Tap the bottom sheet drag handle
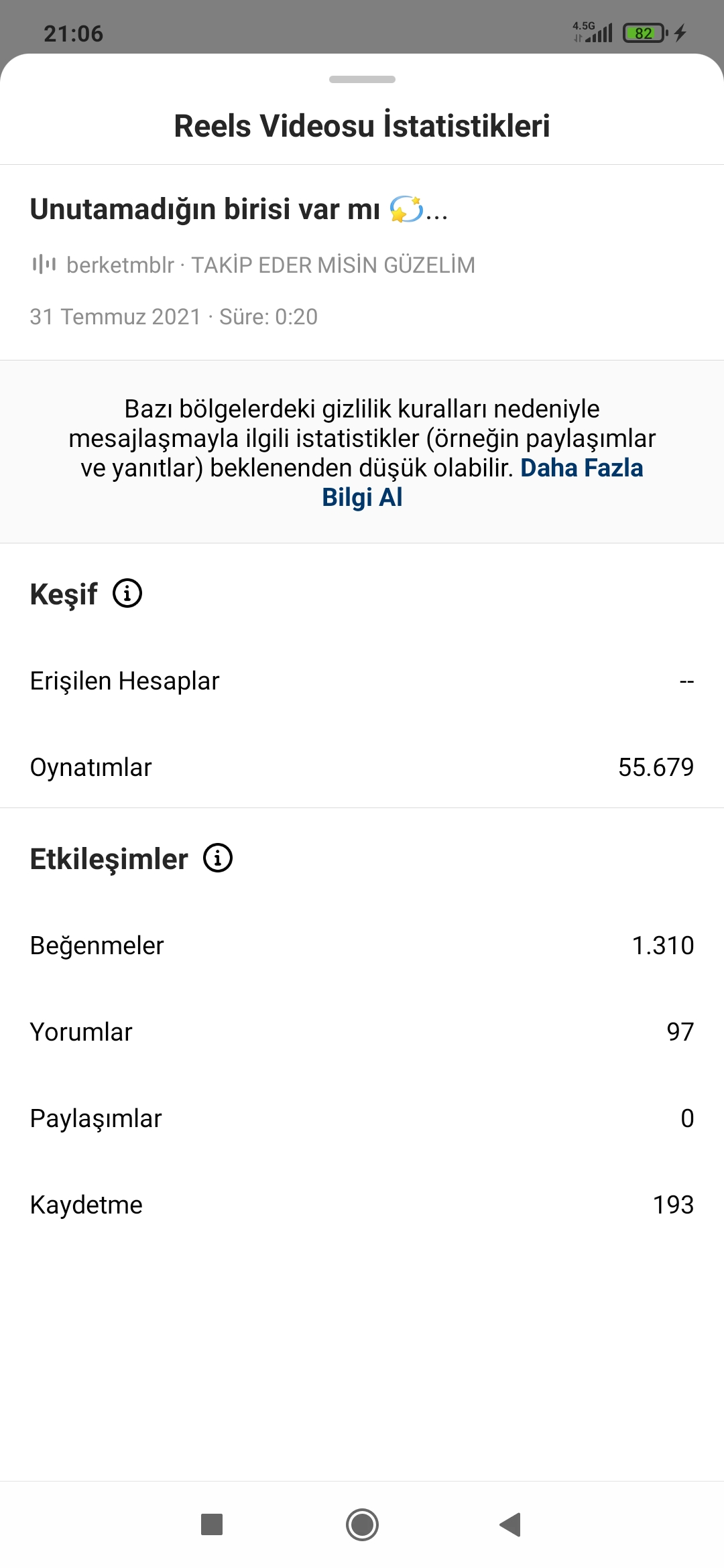The image size is (724, 1568). coord(362,79)
